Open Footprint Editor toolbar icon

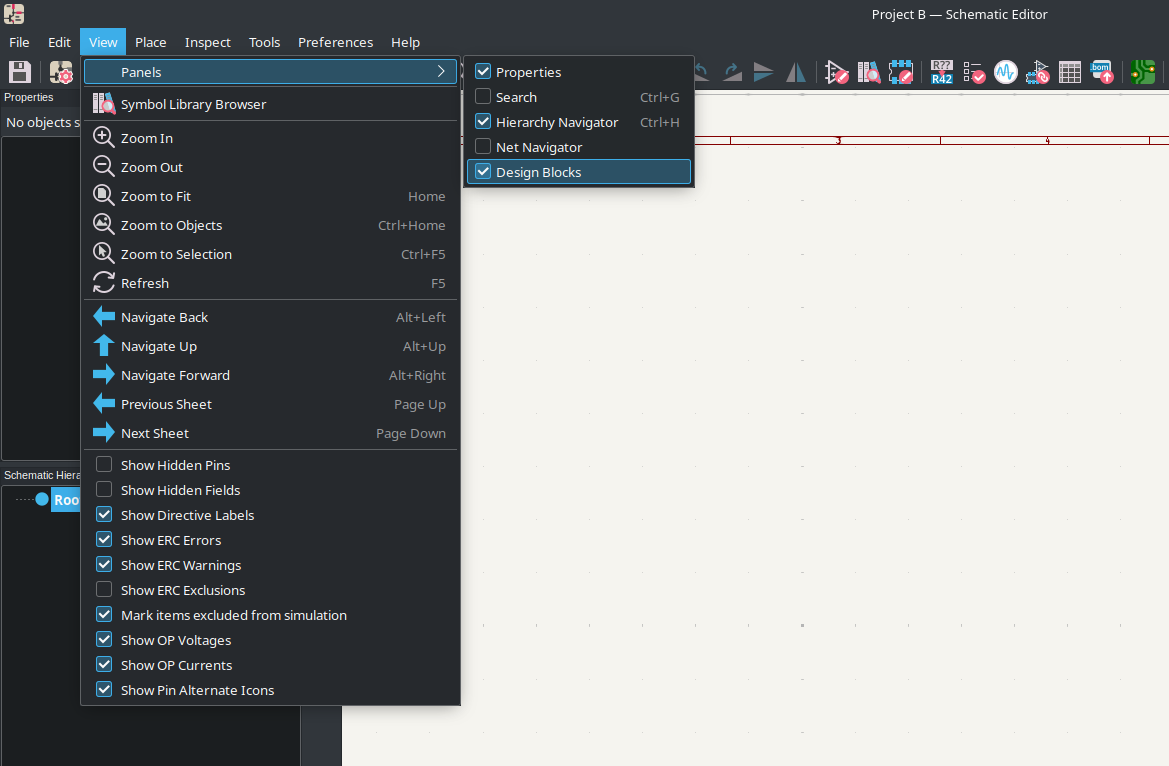(x=901, y=72)
